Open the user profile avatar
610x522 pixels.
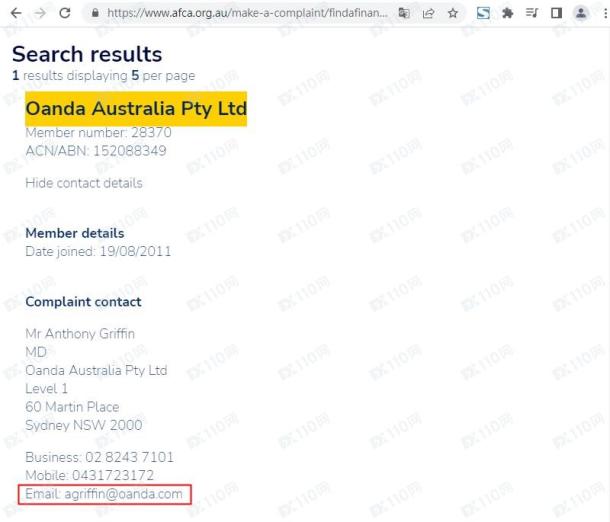580,14
